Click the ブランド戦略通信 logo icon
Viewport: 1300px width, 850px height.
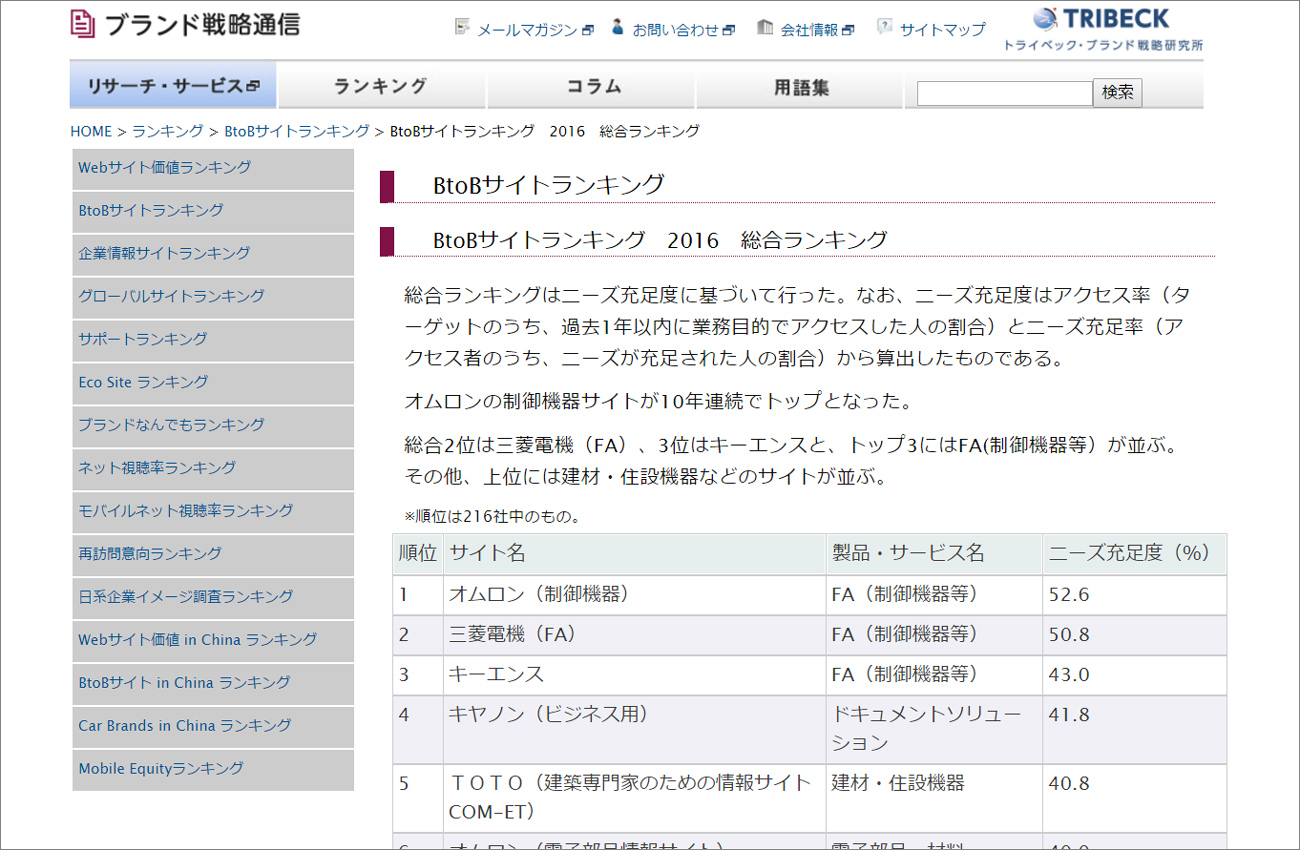click(82, 24)
